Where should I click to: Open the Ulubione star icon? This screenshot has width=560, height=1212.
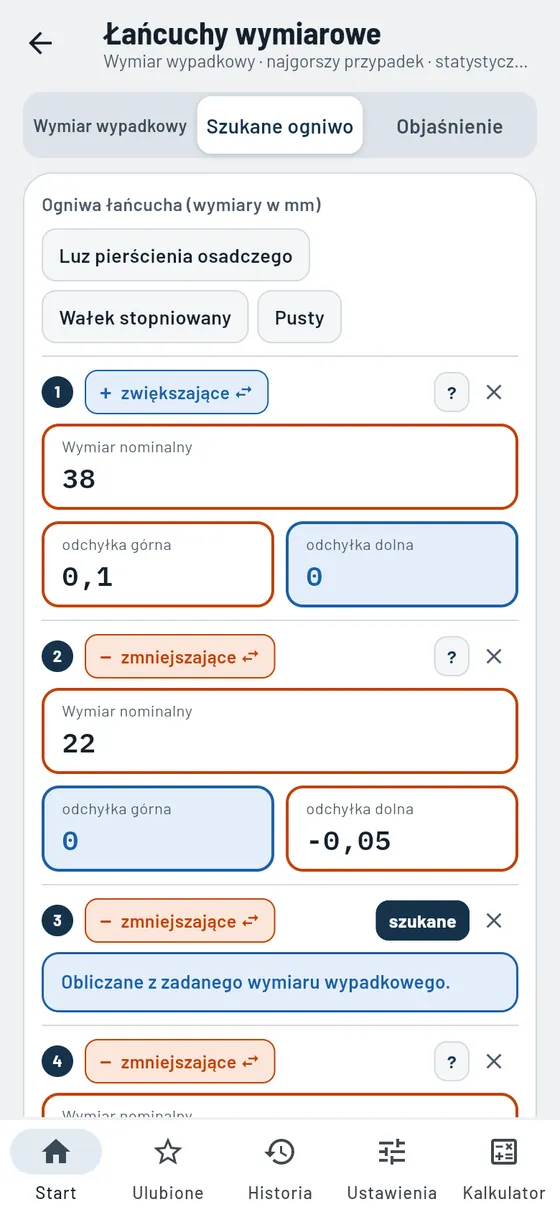[168, 1152]
